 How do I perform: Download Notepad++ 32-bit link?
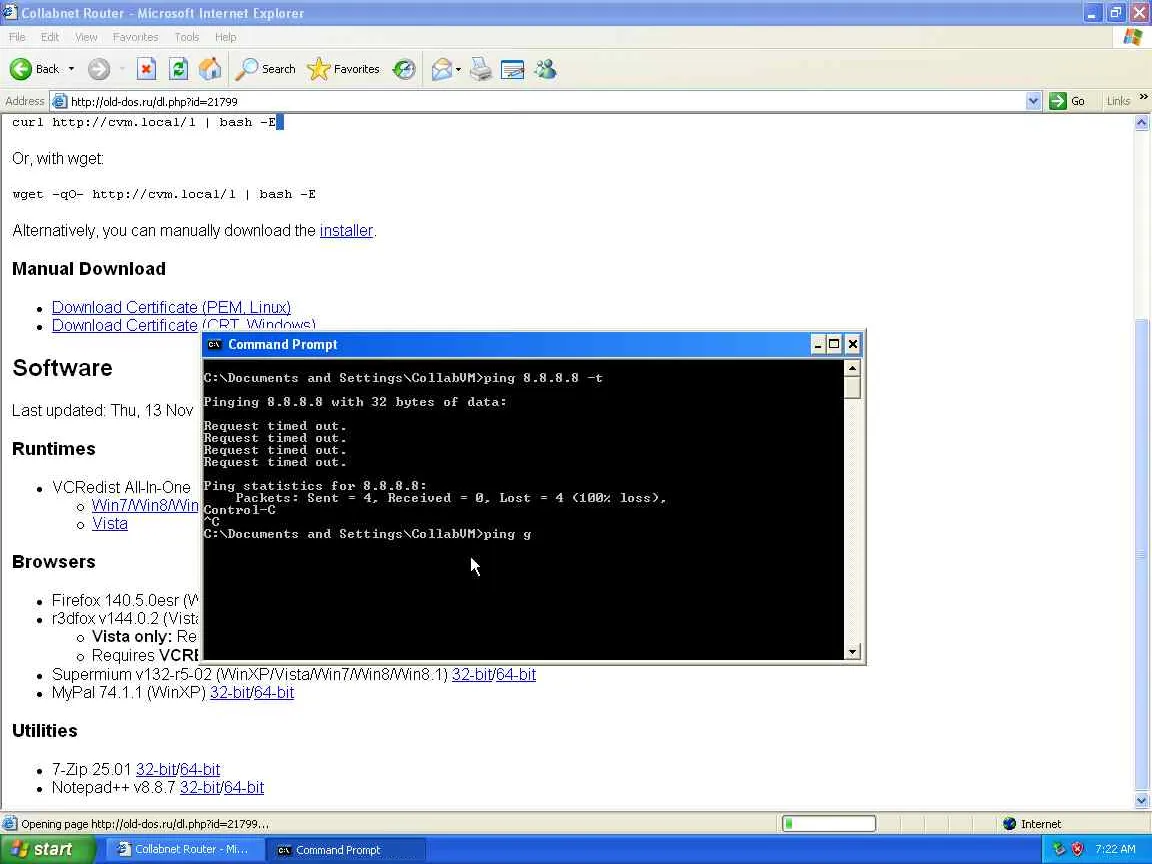click(x=200, y=788)
